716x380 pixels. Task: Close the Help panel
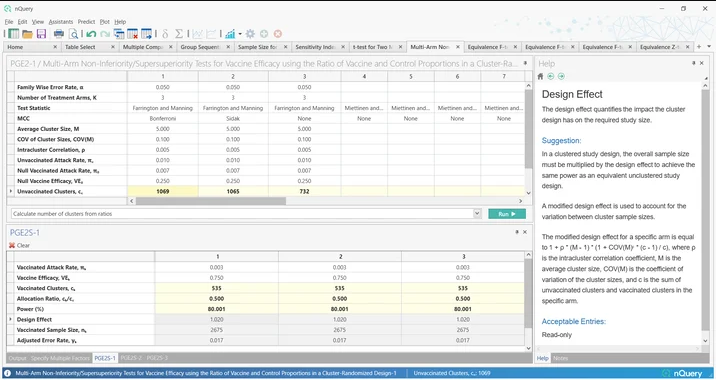tap(702, 63)
